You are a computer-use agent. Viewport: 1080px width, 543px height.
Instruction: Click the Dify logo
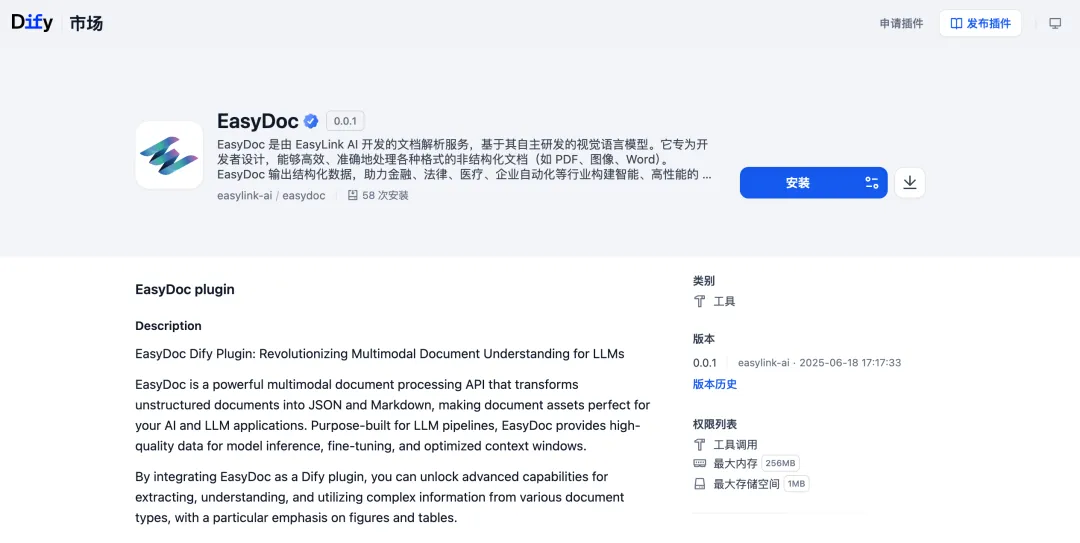(x=32, y=23)
